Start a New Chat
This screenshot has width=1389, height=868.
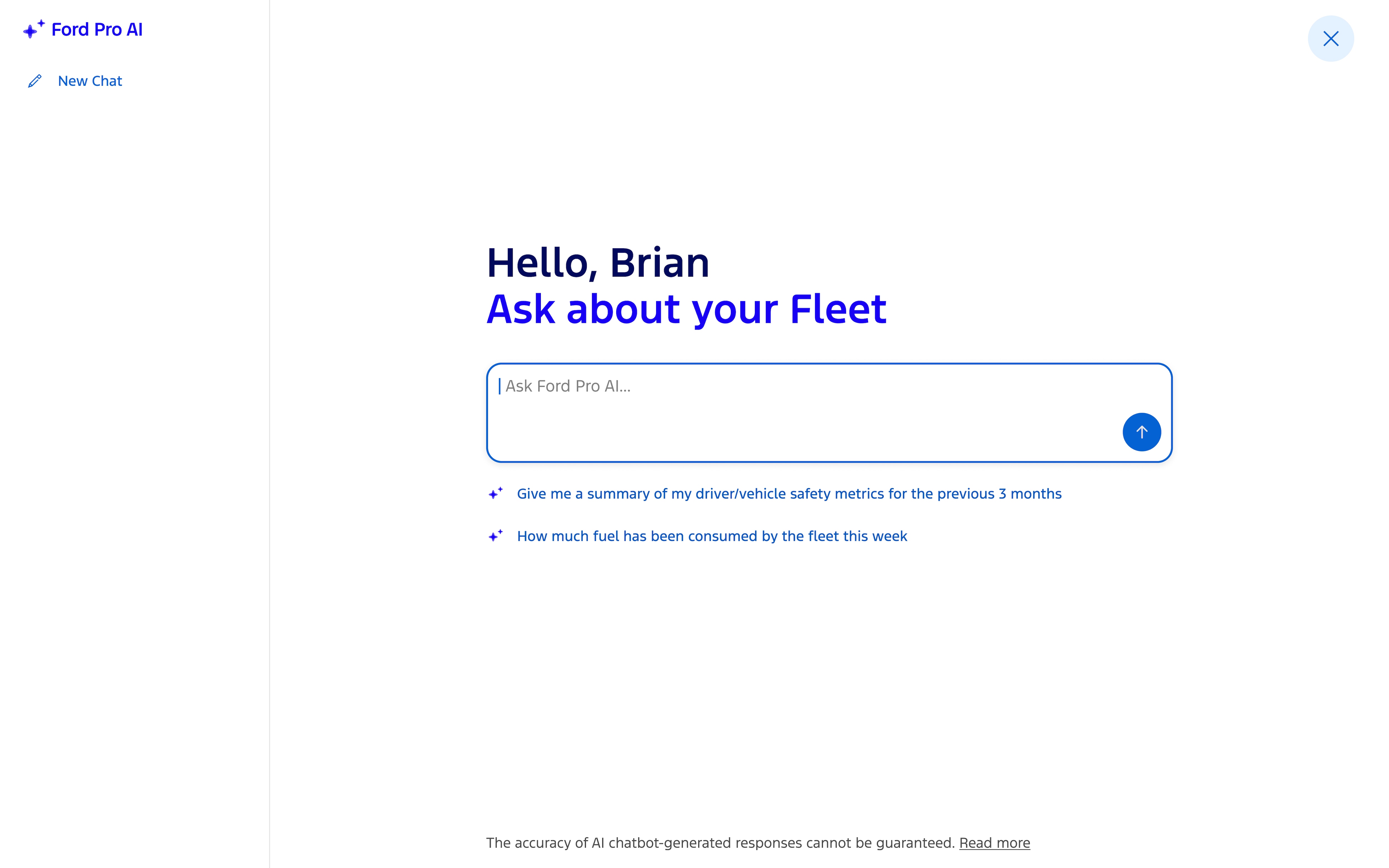pyautogui.click(x=89, y=81)
